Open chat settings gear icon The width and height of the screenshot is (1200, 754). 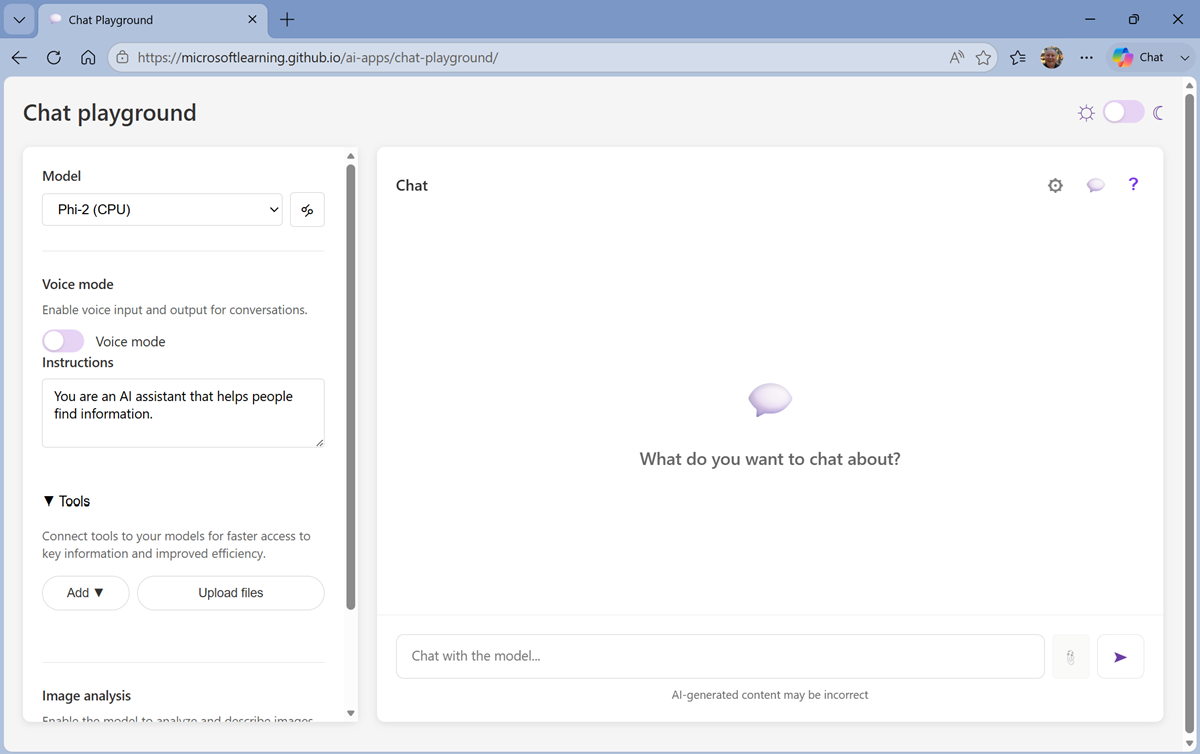coord(1055,185)
